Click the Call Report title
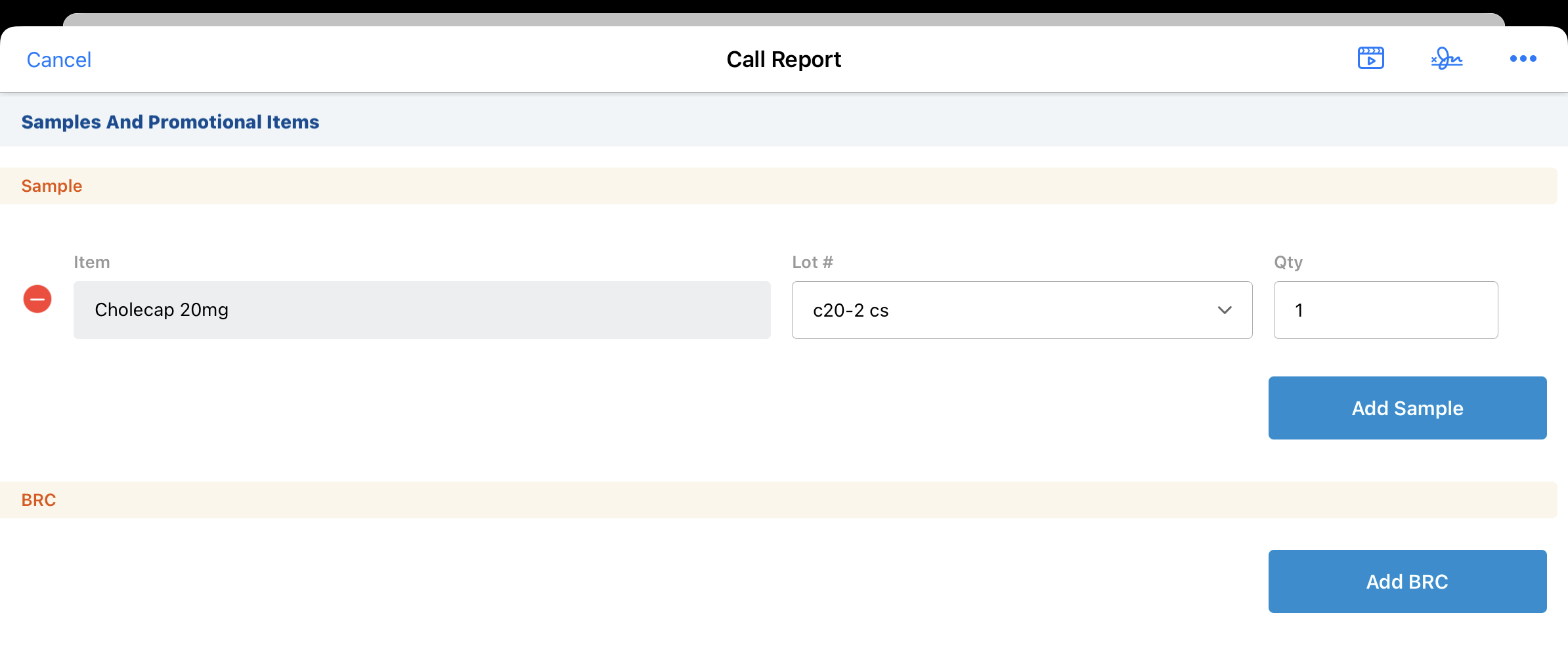The height and width of the screenshot is (653, 1568). pyautogui.click(x=783, y=60)
